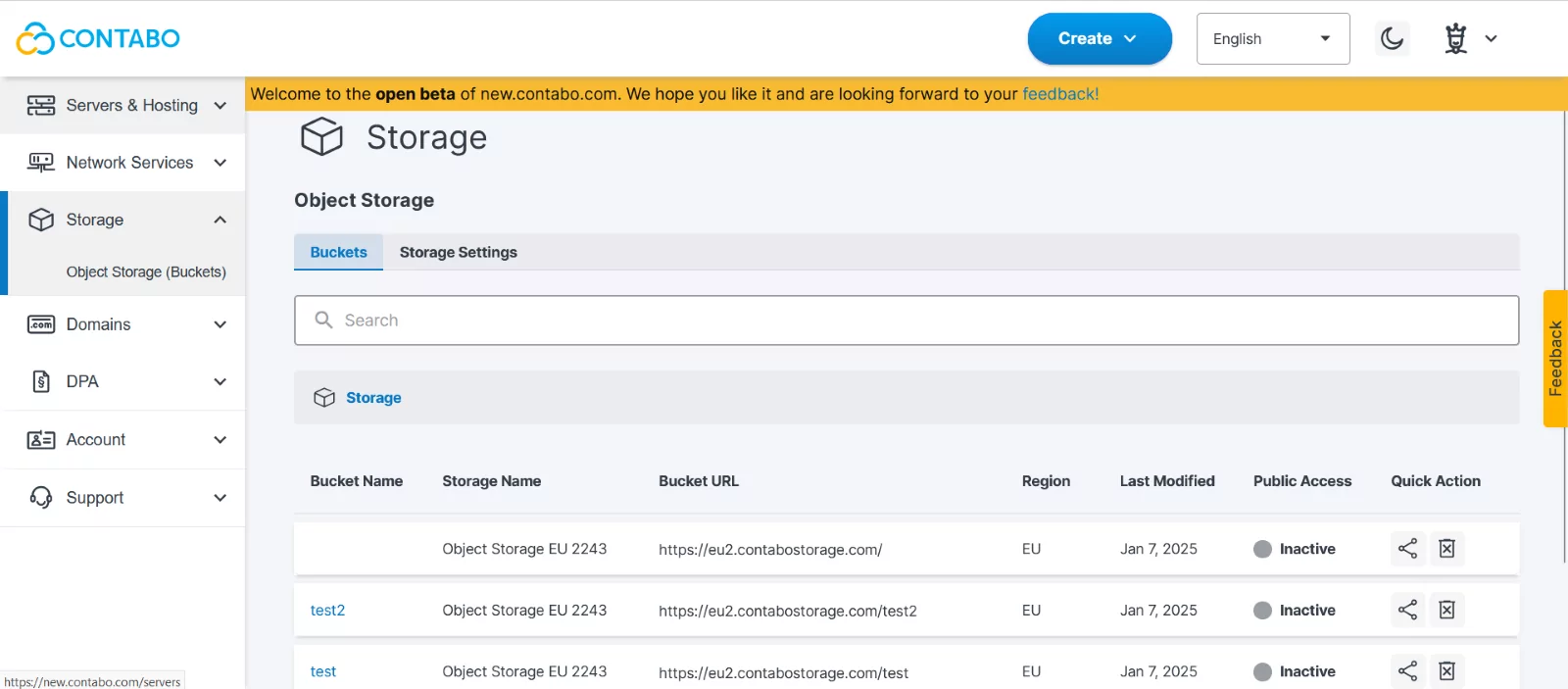Click the Storage breadcrumb link
The height and width of the screenshot is (689, 1568).
pyautogui.click(x=373, y=398)
